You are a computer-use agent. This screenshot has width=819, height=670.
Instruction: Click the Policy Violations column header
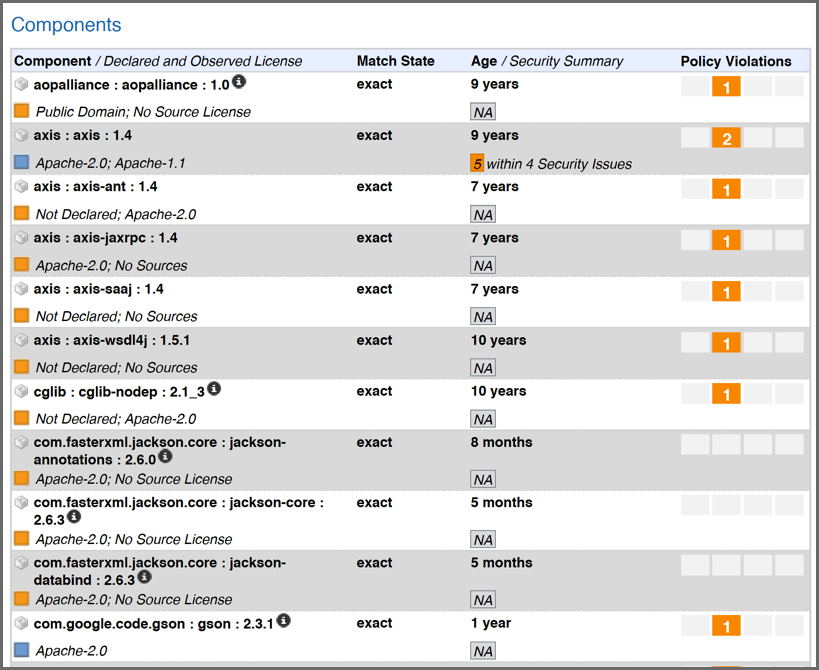(735, 61)
